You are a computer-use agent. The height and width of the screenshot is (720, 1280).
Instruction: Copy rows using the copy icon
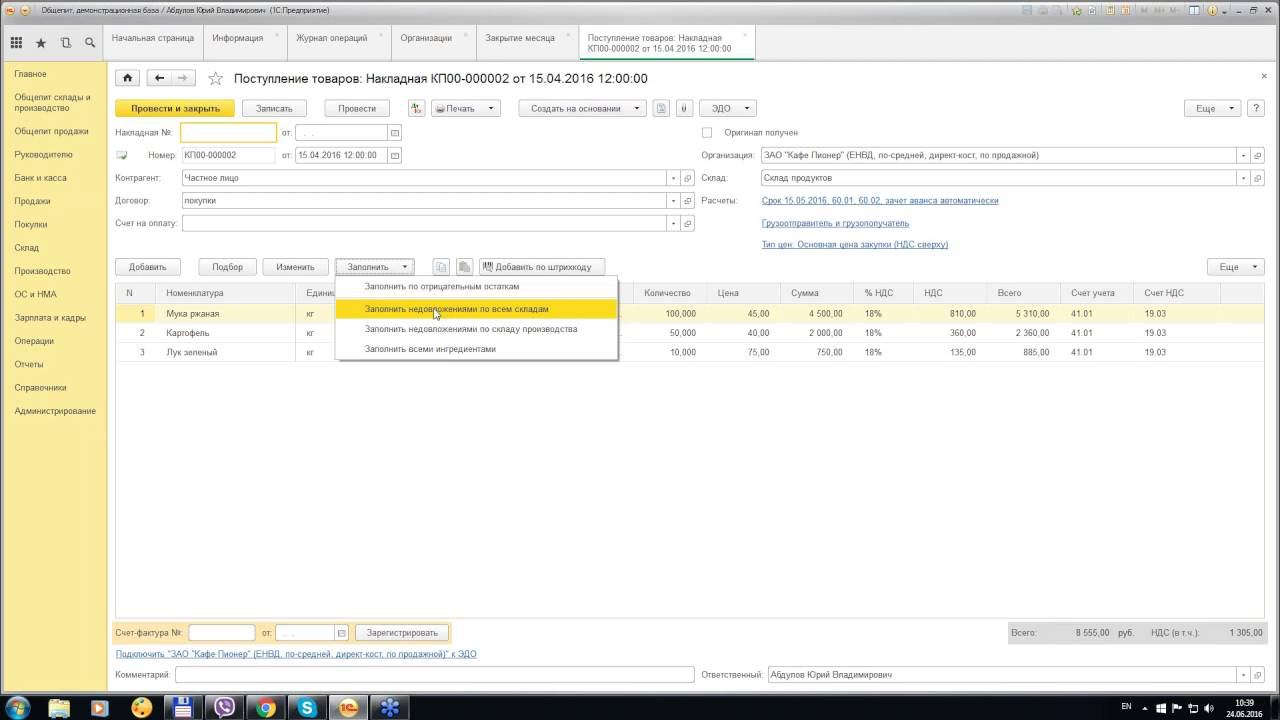point(440,267)
